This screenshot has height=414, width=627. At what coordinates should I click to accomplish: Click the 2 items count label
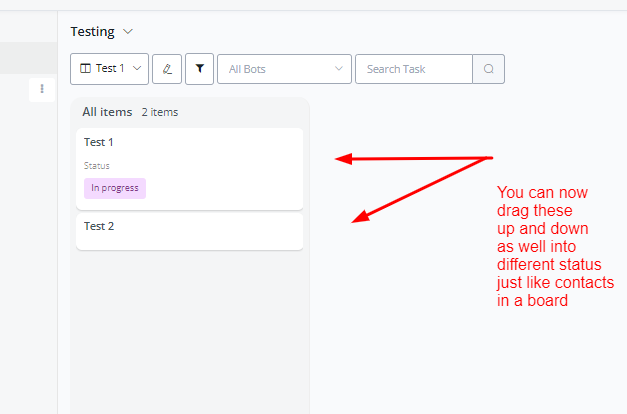click(160, 113)
